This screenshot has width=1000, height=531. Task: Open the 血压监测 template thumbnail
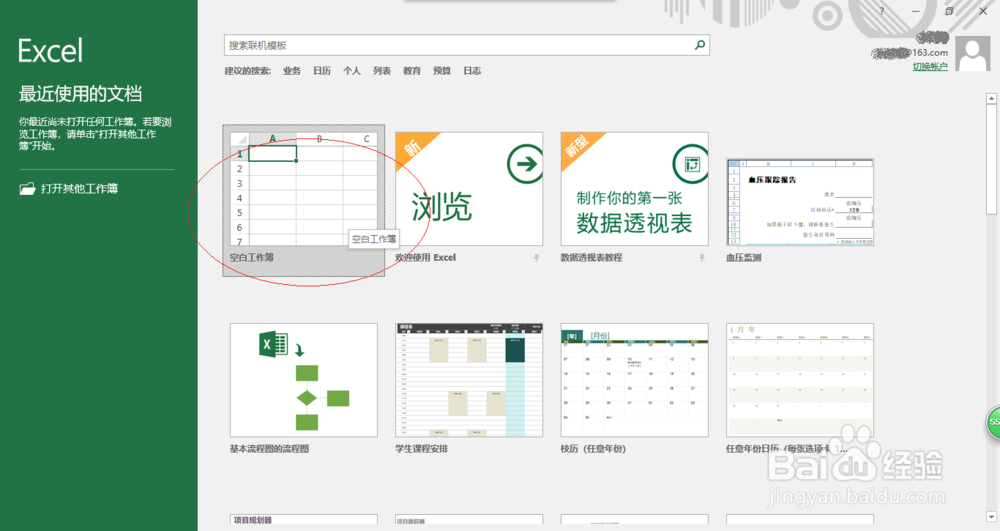(800, 203)
